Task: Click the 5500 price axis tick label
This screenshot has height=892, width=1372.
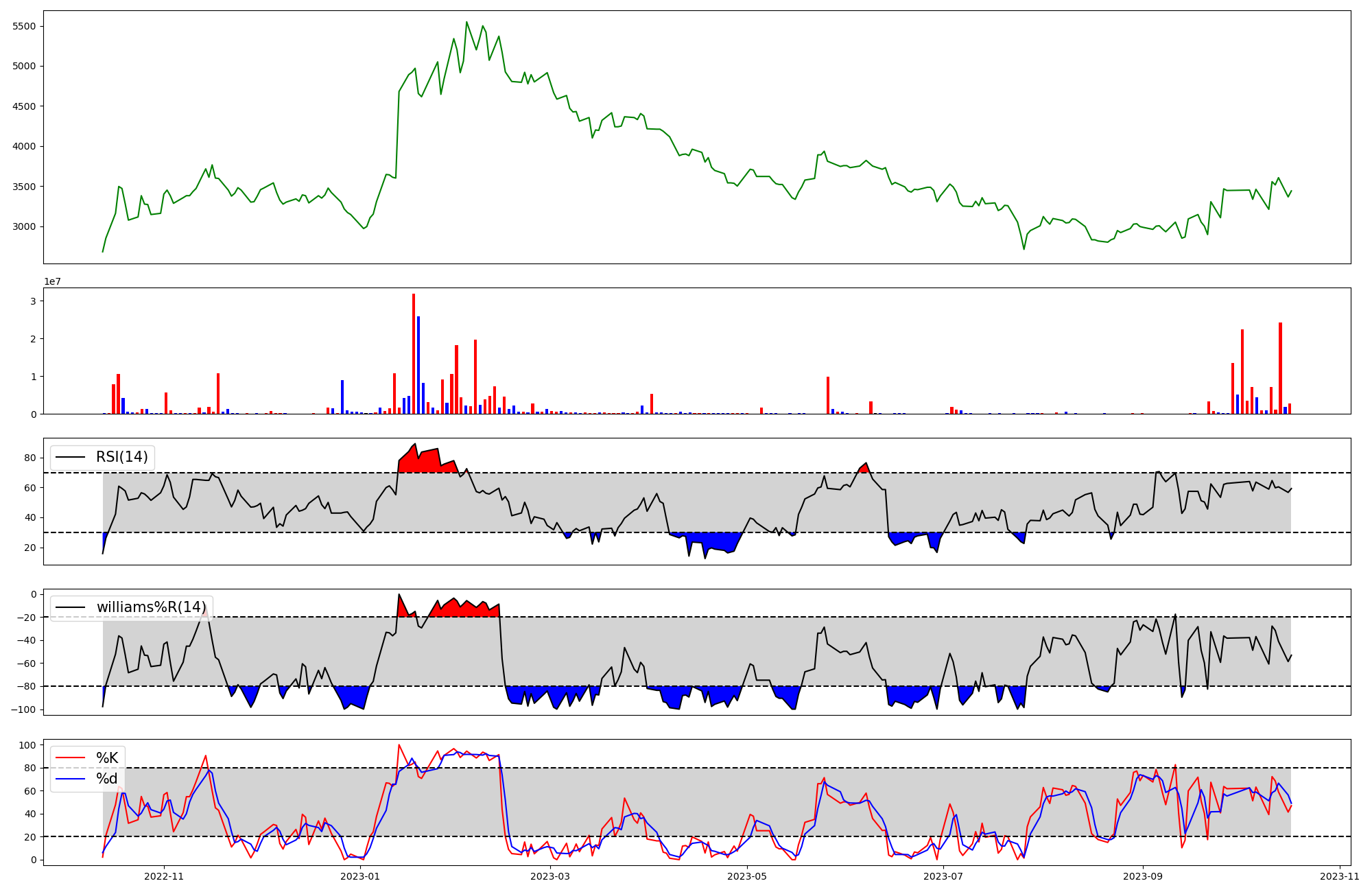Action: (24, 26)
